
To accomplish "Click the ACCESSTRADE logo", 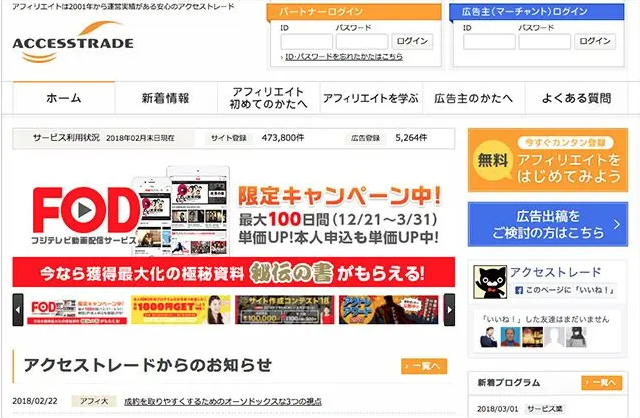I will point(73,42).
